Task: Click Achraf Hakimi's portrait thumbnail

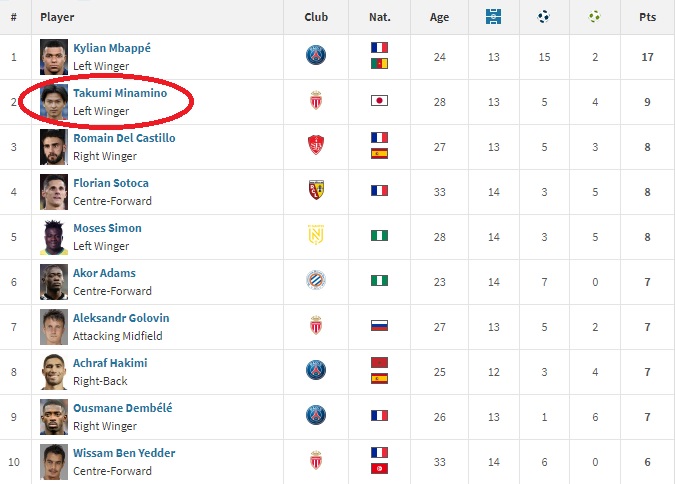Action: pos(54,372)
